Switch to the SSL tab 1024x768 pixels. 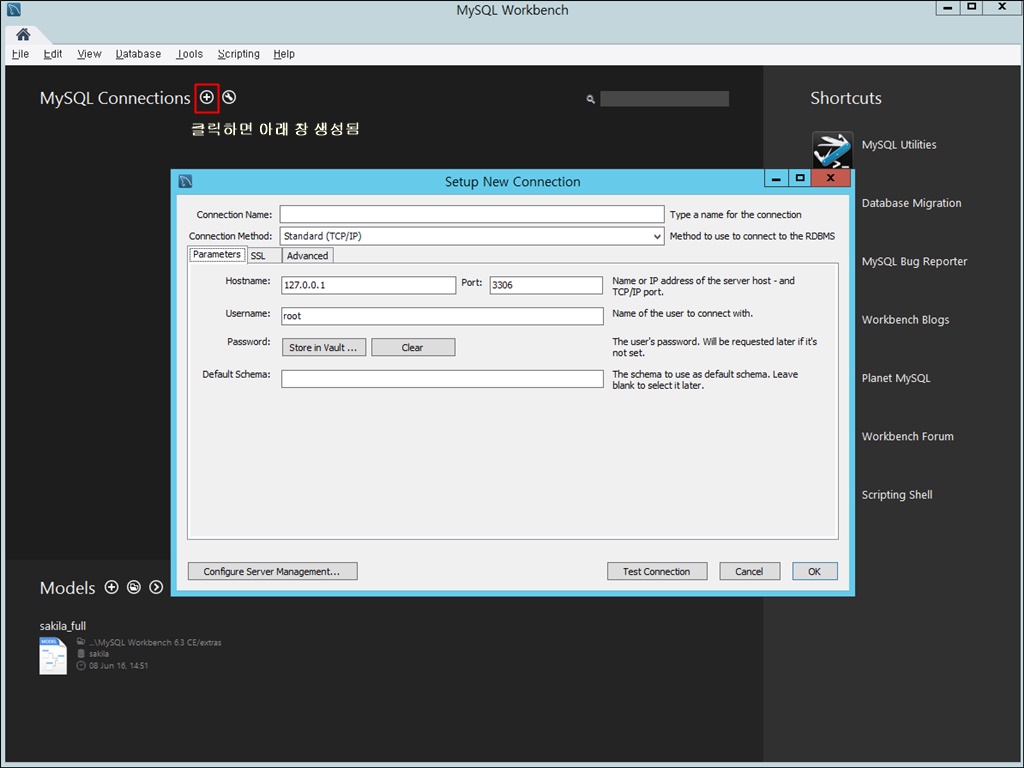(x=263, y=255)
